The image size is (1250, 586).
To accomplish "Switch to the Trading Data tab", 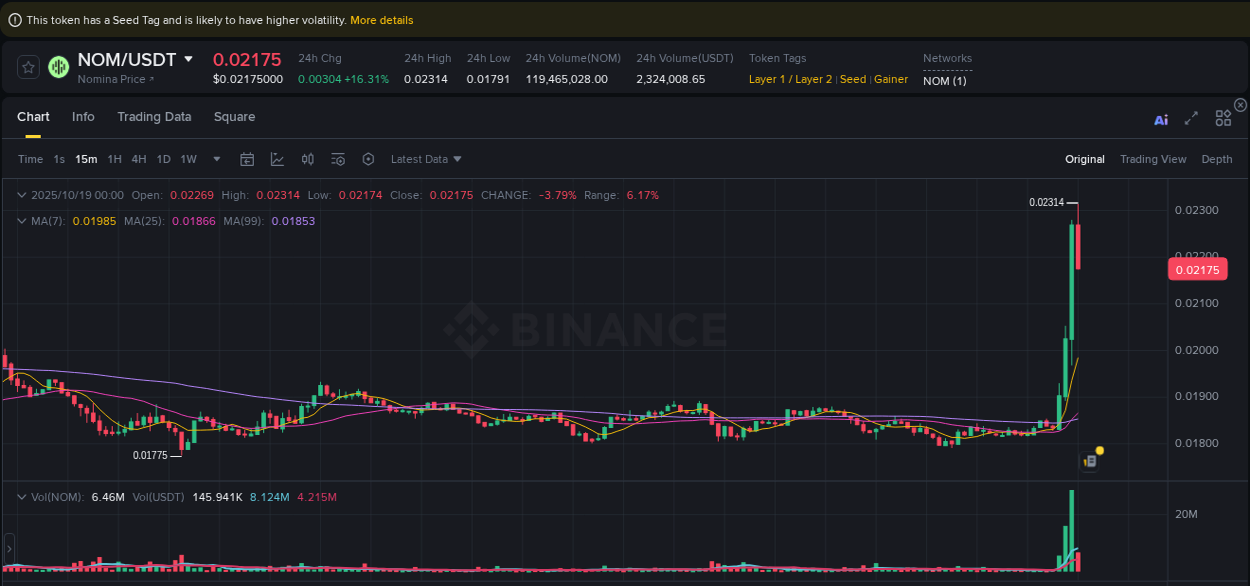I will (x=154, y=117).
